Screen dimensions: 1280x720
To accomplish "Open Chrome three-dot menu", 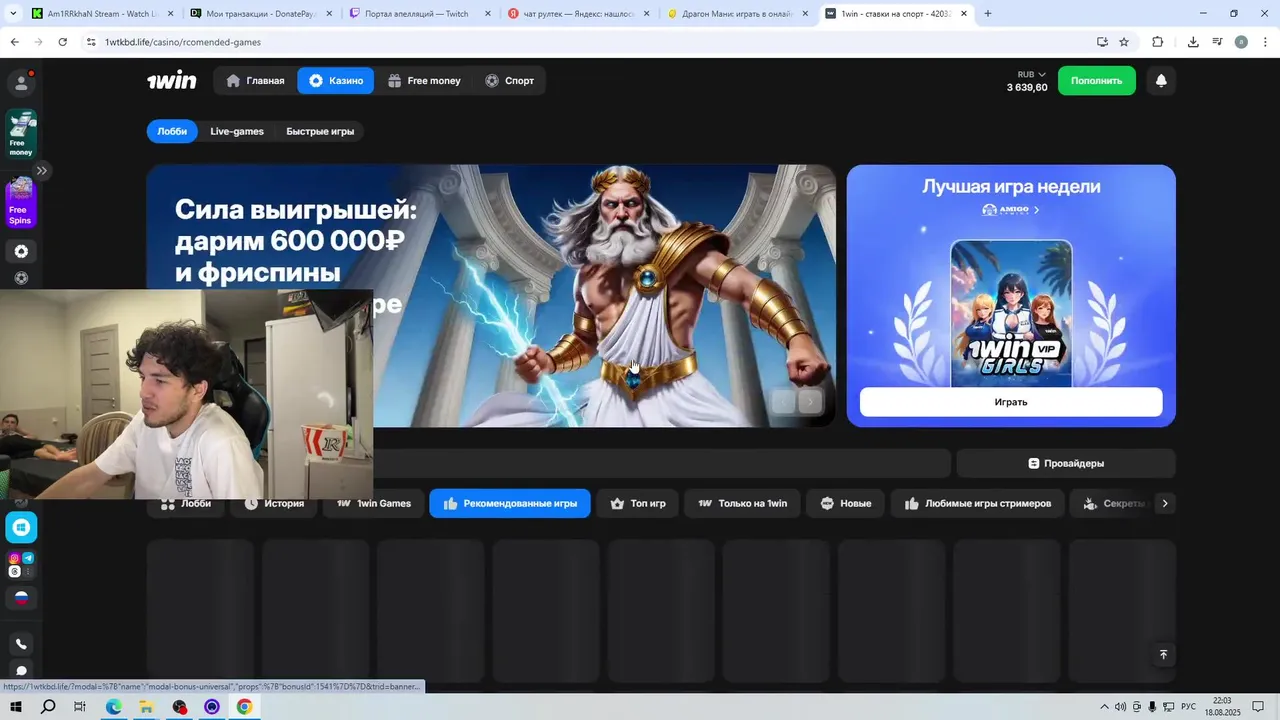I will point(1265,42).
